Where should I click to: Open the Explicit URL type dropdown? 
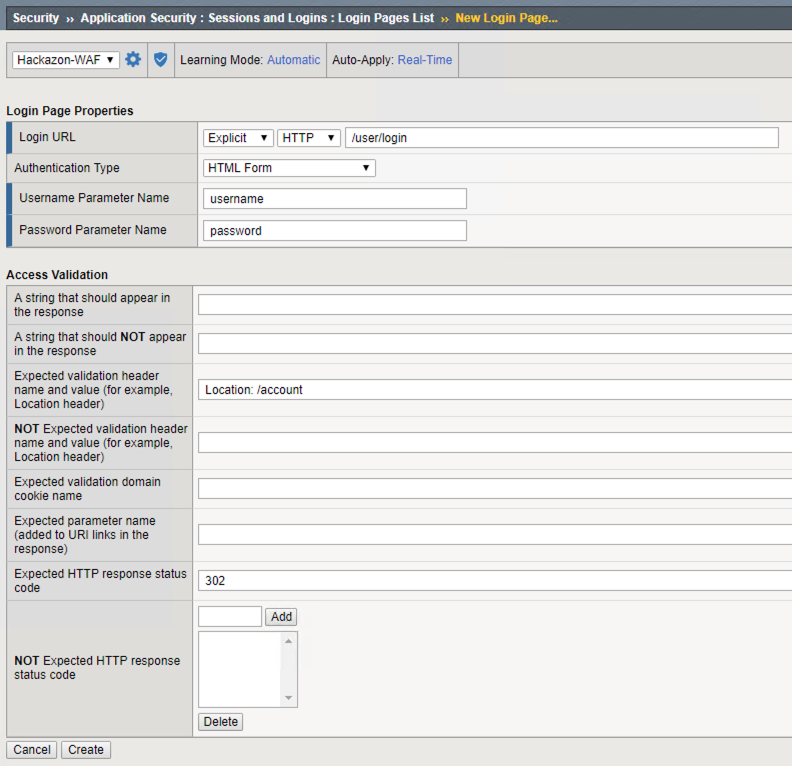238,138
